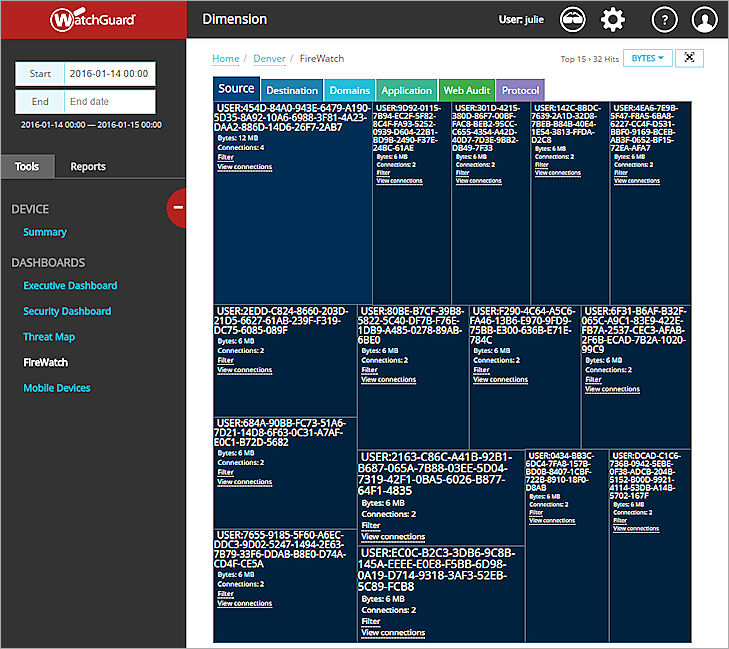Screen dimensions: 729x649
Task: Open the help question mark icon
Action: [x=664, y=19]
